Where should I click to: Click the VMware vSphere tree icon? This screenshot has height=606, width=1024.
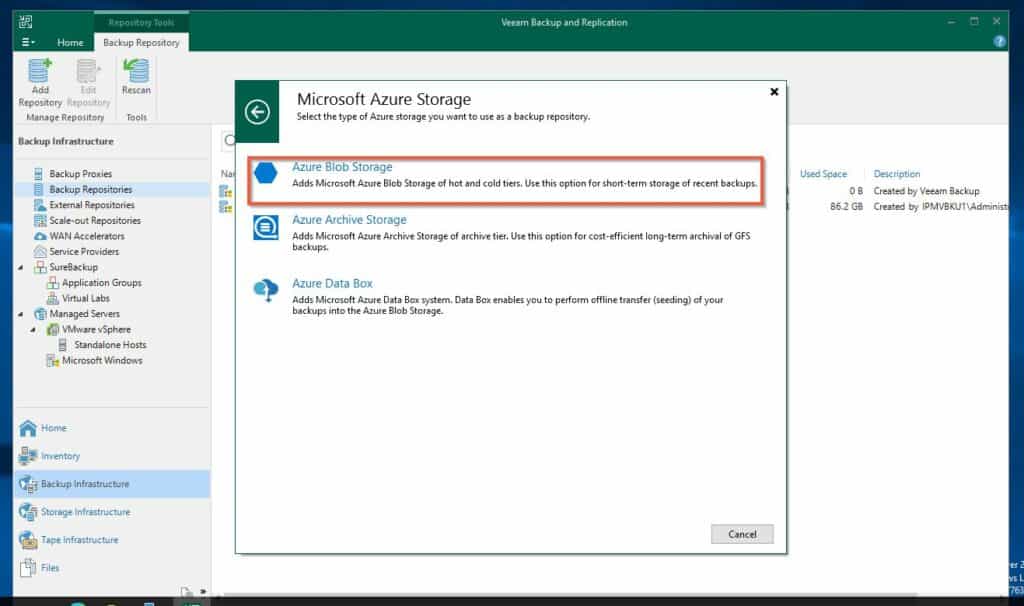pos(53,330)
